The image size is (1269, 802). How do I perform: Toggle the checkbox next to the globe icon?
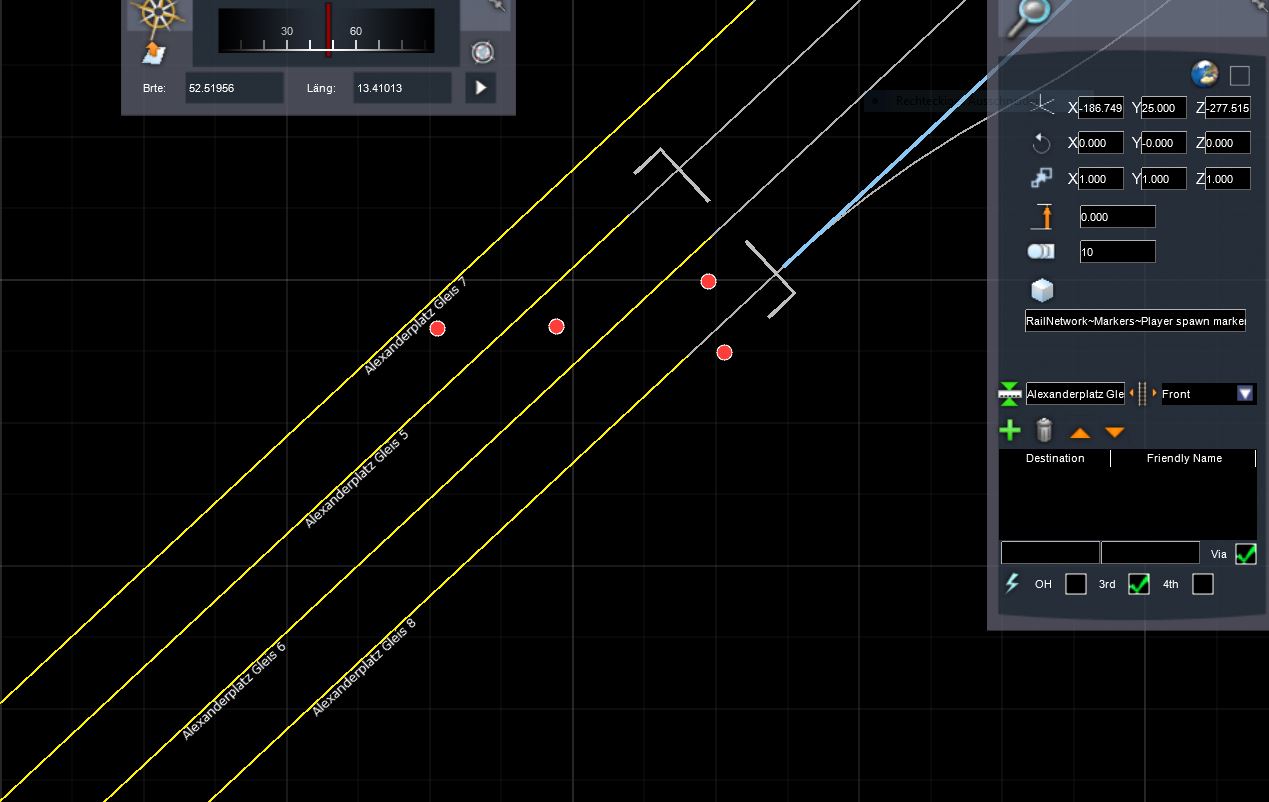(x=1240, y=75)
